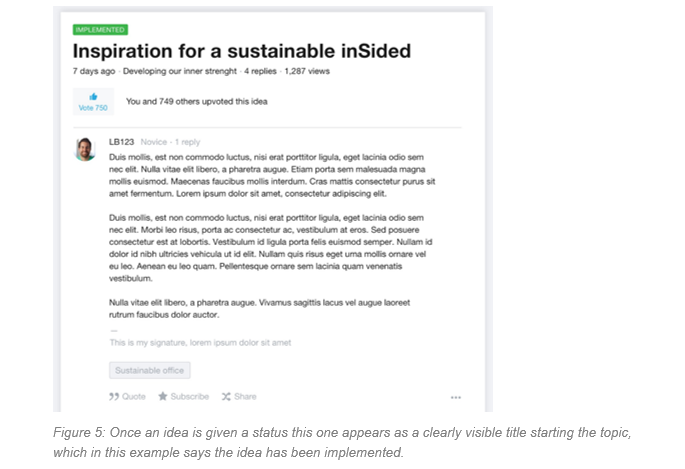The height and width of the screenshot is (469, 685).
Task: Click the Inspiration for a sustainable inSided title
Action: click(242, 51)
